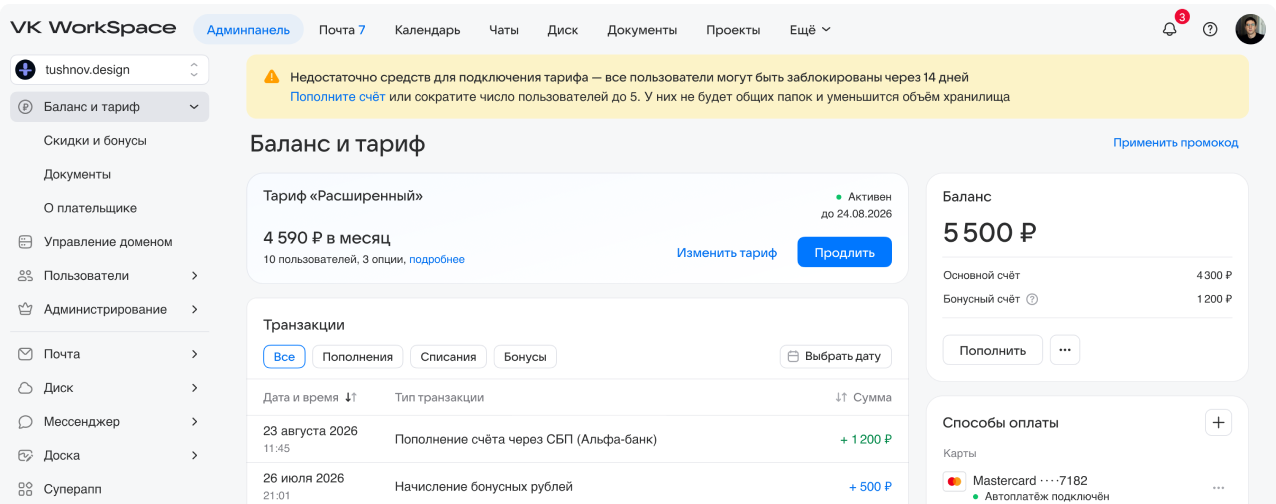This screenshot has height=504, width=1276.
Task: Click the Почта envelope icon in sidebar
Action: [26, 354]
